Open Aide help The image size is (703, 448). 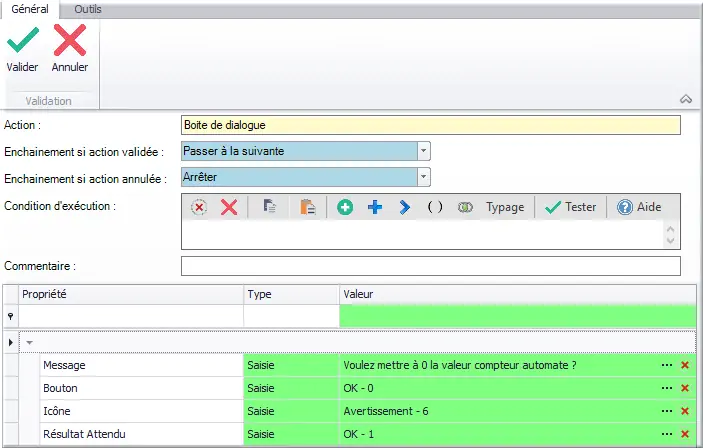tap(639, 207)
